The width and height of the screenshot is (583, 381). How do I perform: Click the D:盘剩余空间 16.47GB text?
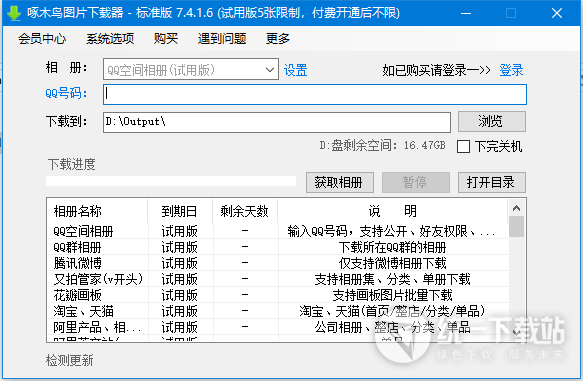382,145
